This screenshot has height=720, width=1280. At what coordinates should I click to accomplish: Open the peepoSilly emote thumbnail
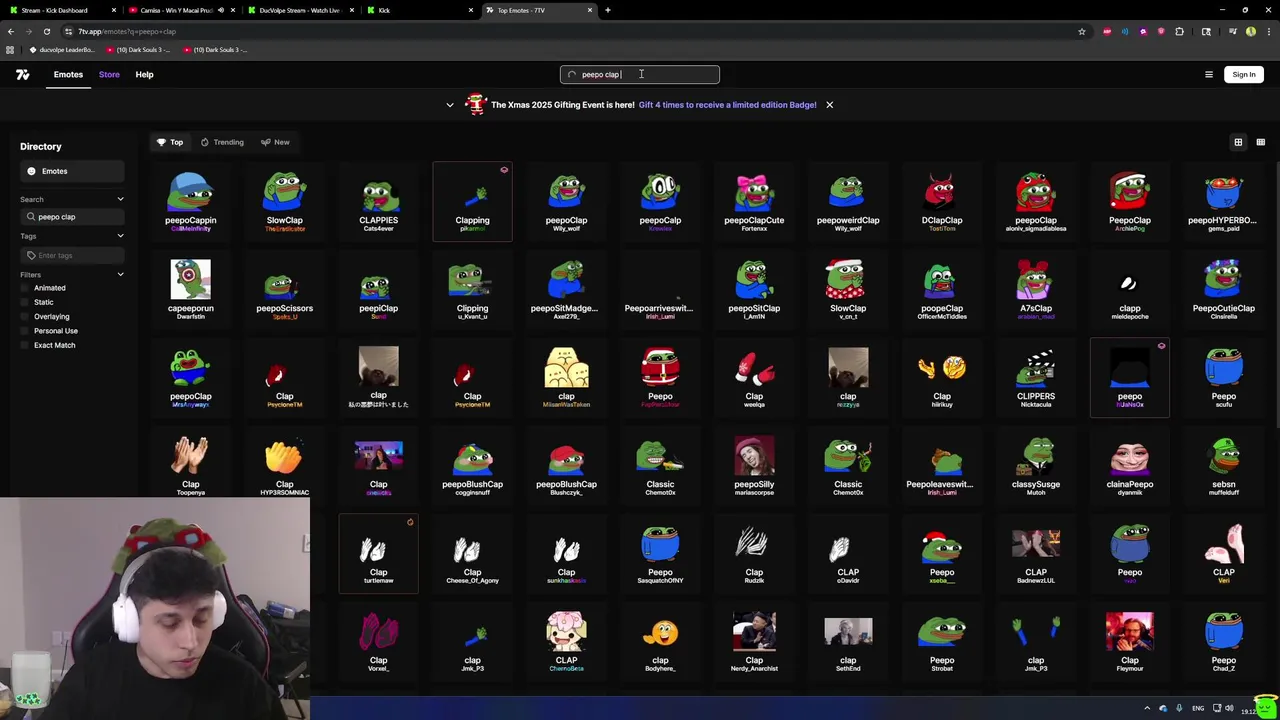[754, 456]
